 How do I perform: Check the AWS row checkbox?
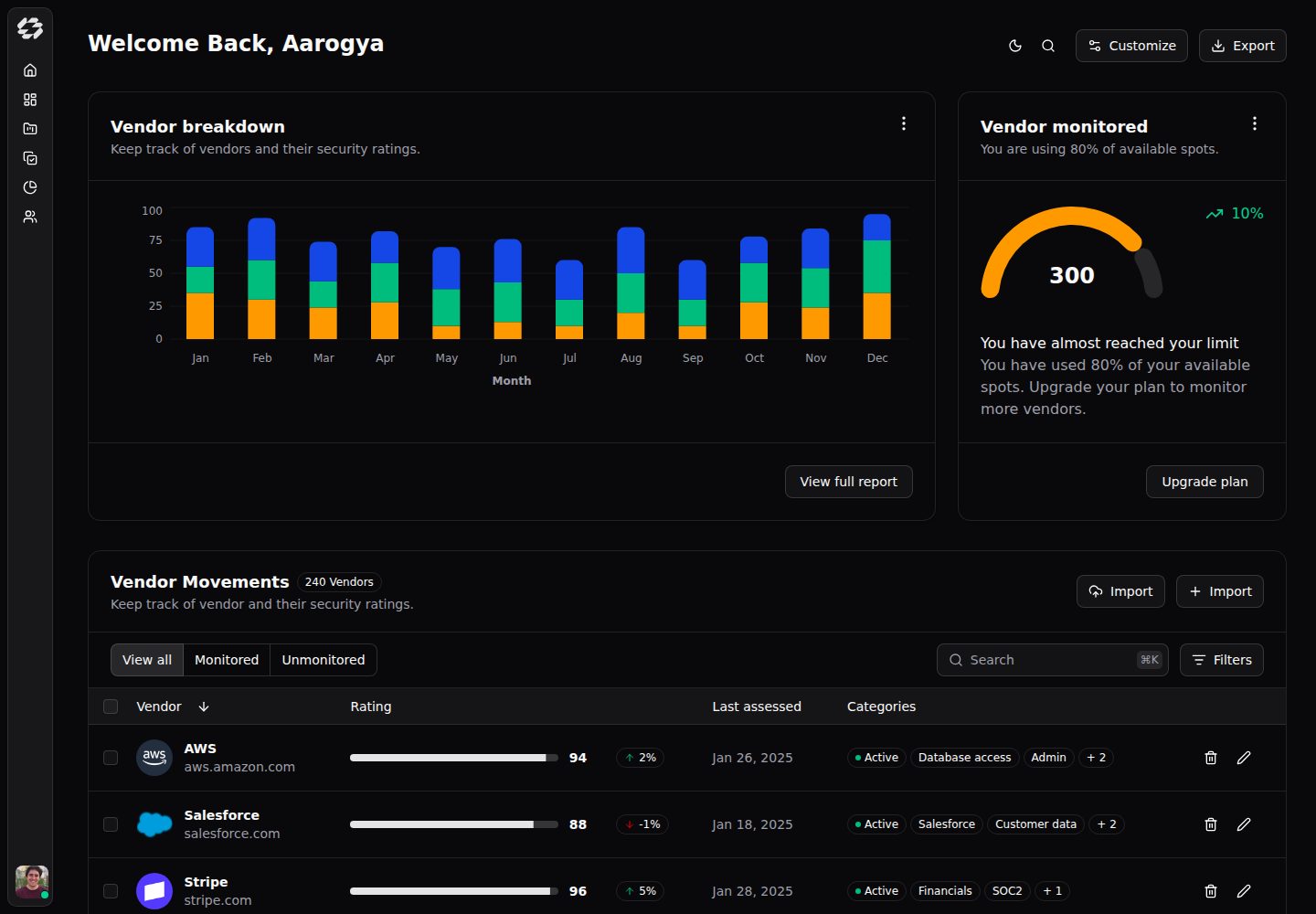pyautogui.click(x=111, y=758)
